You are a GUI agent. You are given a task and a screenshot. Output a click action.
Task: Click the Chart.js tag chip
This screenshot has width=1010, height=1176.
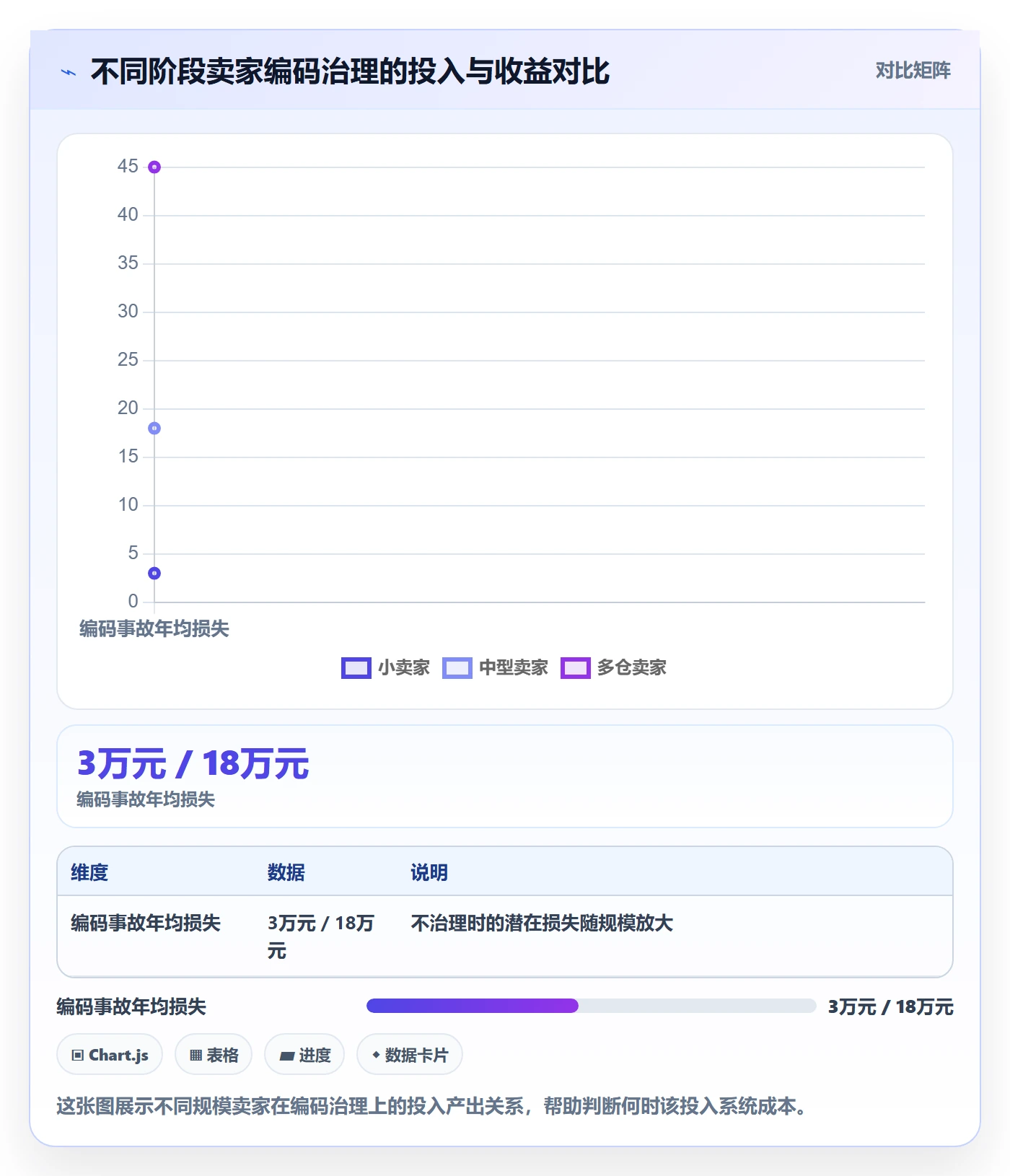pyautogui.click(x=110, y=1055)
